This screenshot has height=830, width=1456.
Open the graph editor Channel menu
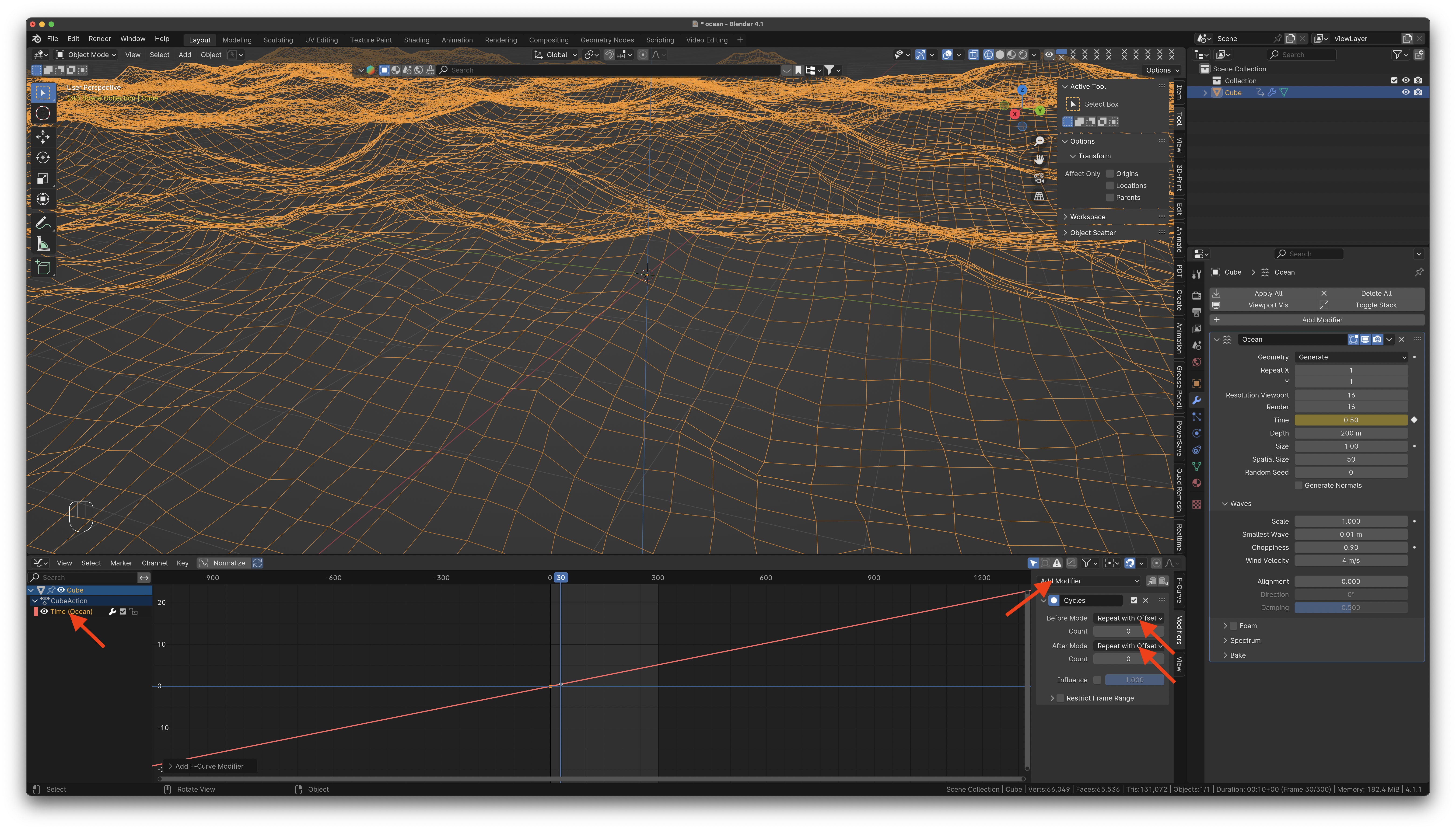pyautogui.click(x=154, y=563)
